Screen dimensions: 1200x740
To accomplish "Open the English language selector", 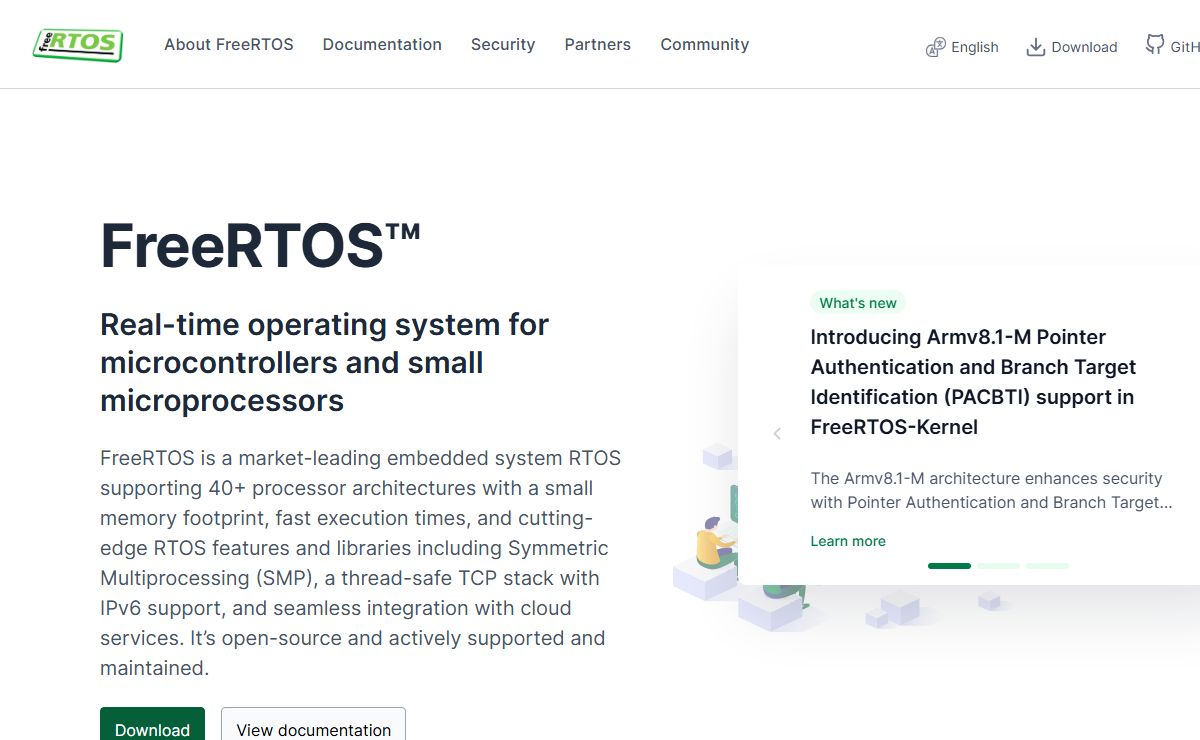I will (963, 47).
